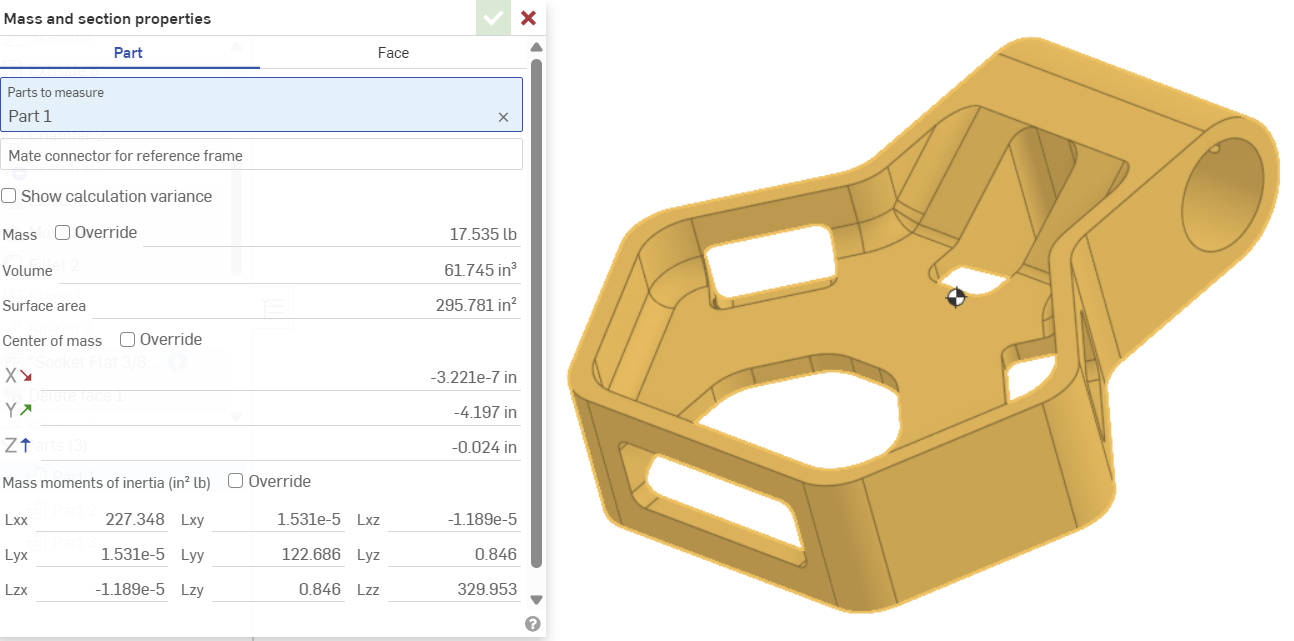Open help for mass properties dialog
The image size is (1294, 641).
[x=532, y=624]
